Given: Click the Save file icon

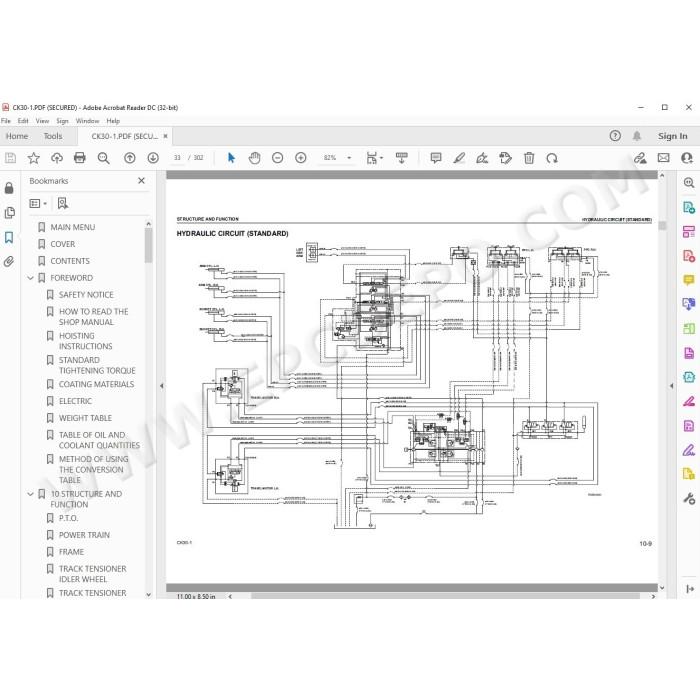Looking at the screenshot, I should 10,158.
